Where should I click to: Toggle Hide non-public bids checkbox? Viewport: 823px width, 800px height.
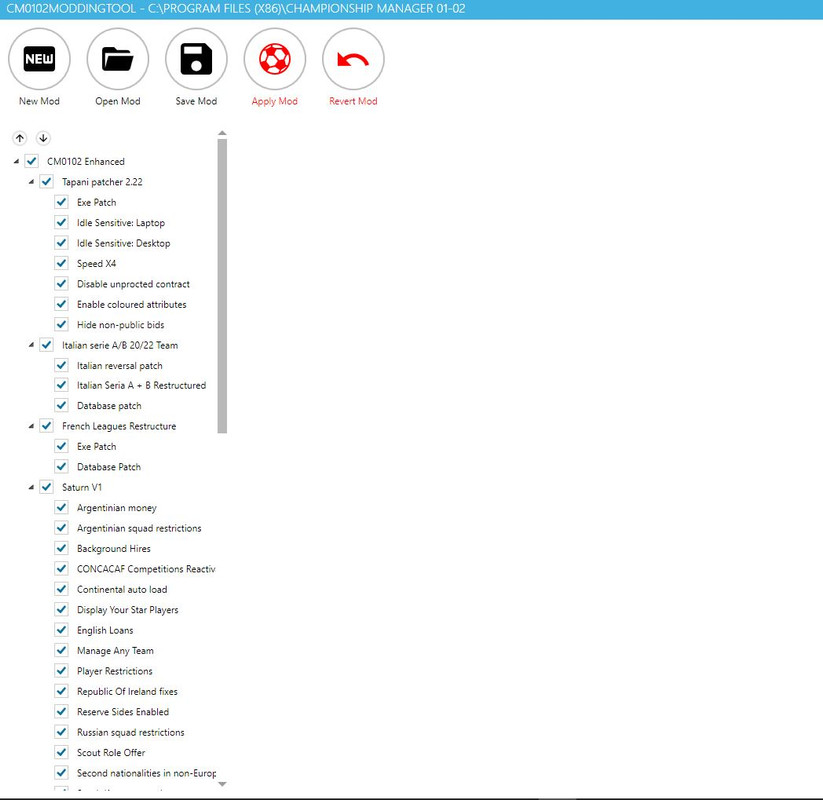(x=61, y=324)
